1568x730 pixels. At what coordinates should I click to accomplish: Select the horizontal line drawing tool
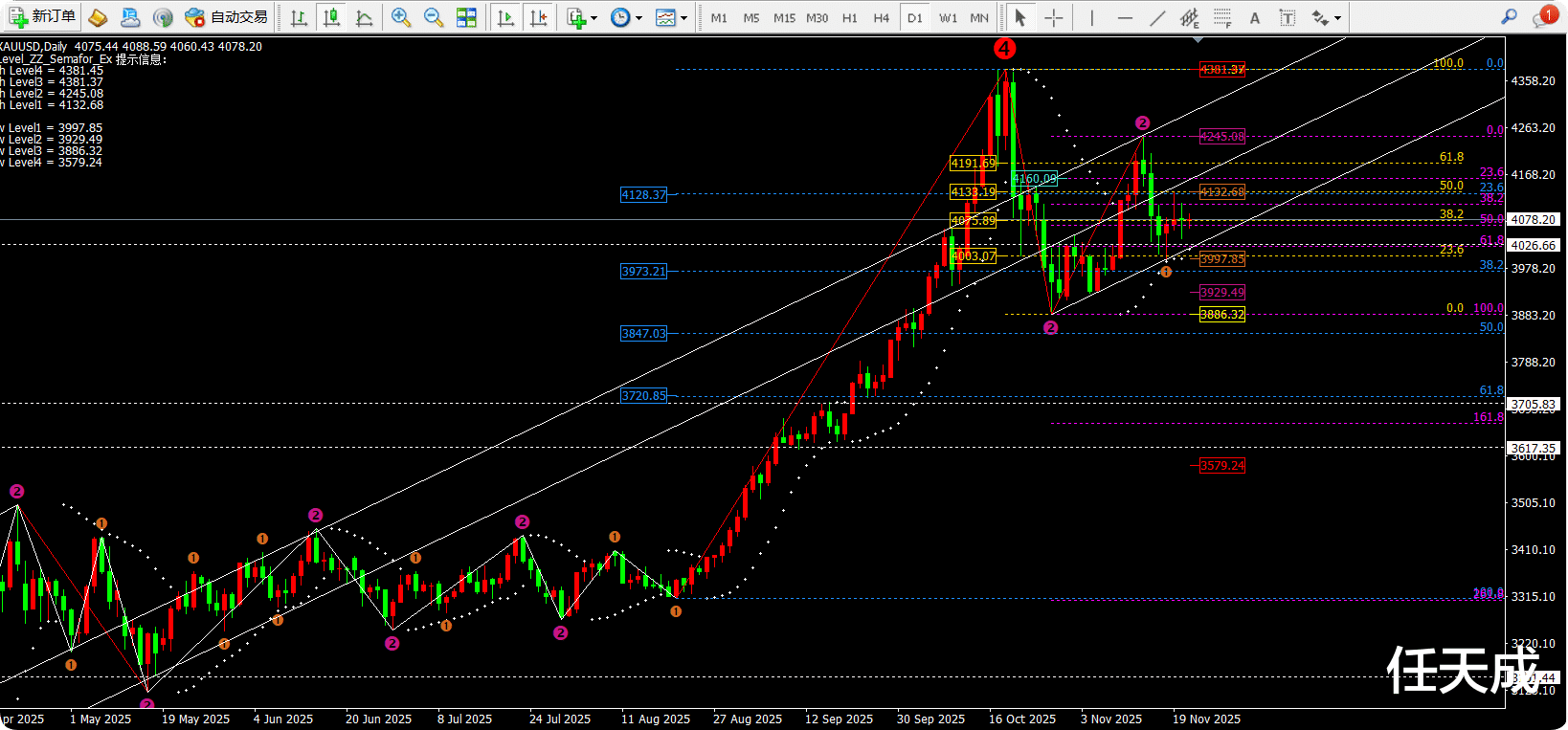(x=1125, y=17)
